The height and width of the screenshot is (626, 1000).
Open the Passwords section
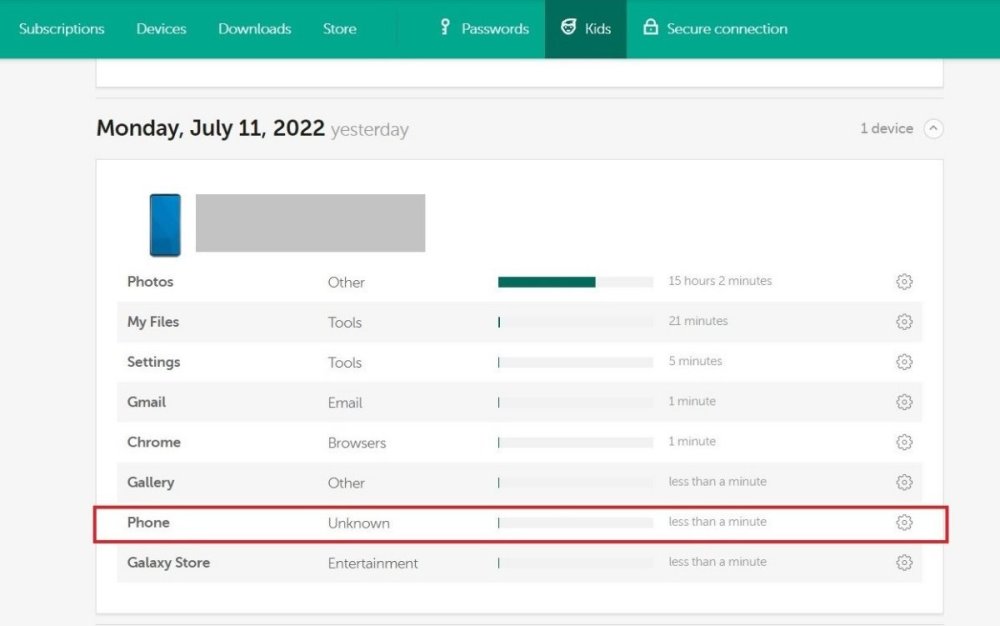pyautogui.click(x=484, y=29)
